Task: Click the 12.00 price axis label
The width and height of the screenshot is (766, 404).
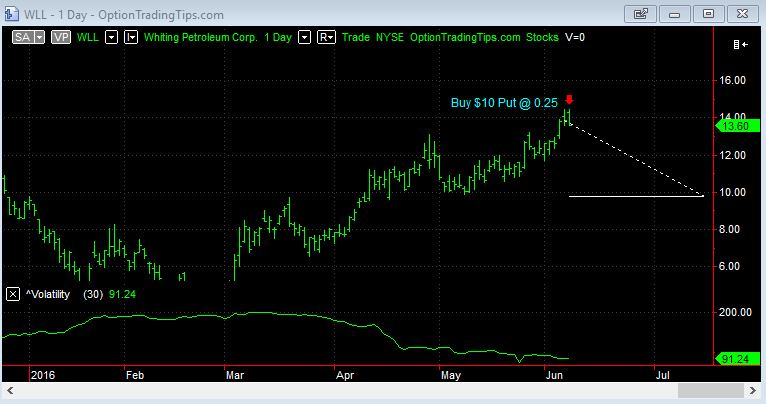Action: 732,155
